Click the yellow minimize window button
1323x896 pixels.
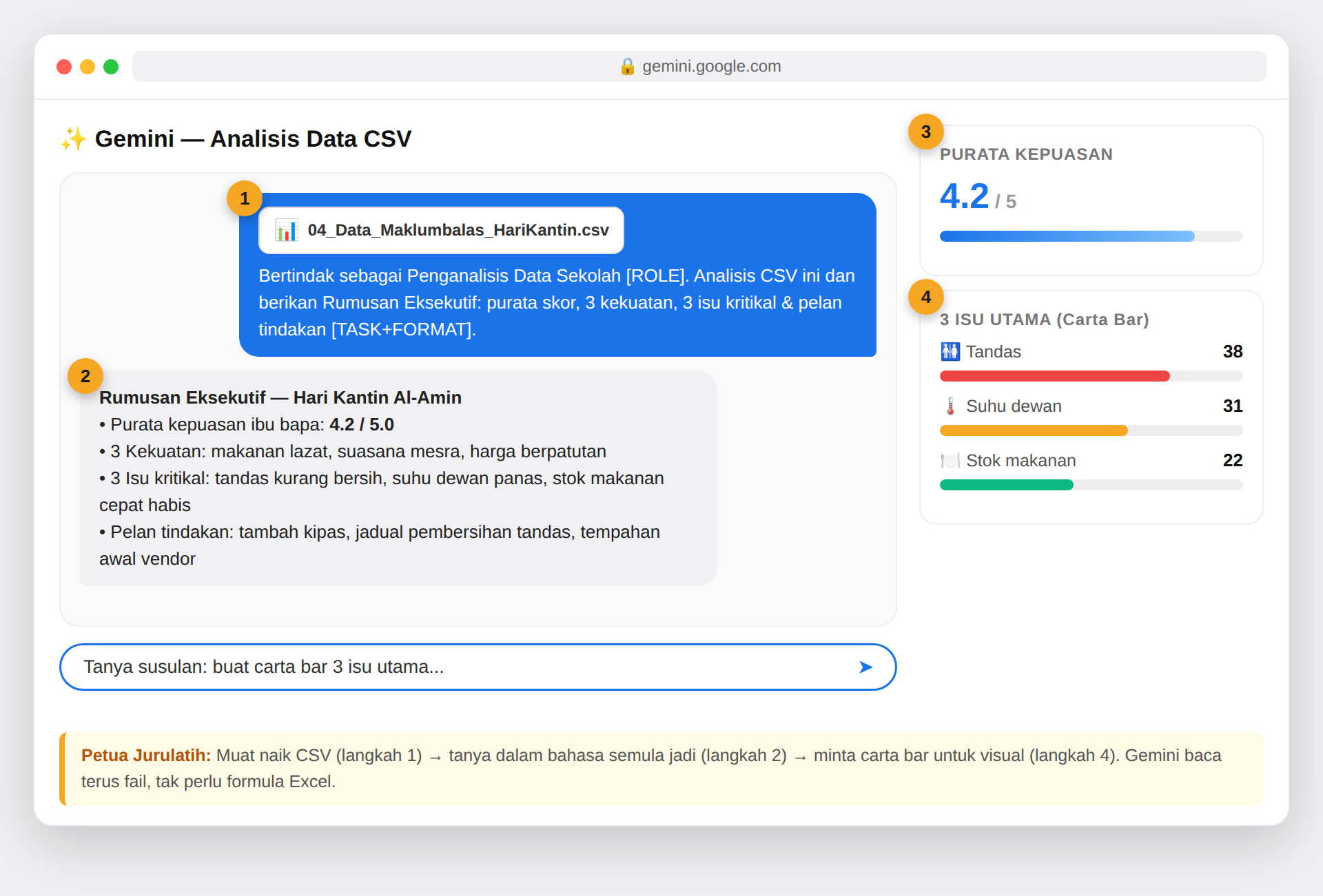(x=88, y=67)
